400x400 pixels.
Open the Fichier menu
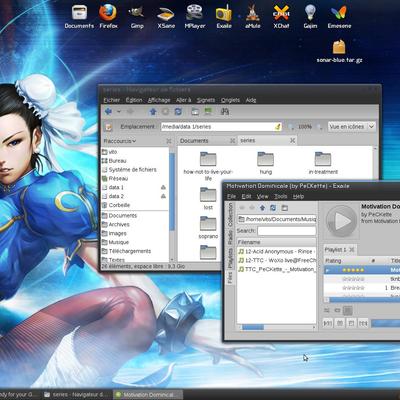click(111, 100)
